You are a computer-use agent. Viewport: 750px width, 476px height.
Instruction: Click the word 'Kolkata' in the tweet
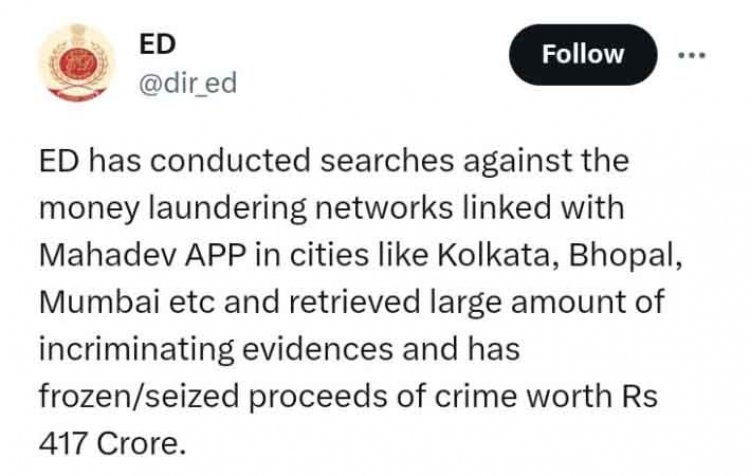click(x=498, y=255)
